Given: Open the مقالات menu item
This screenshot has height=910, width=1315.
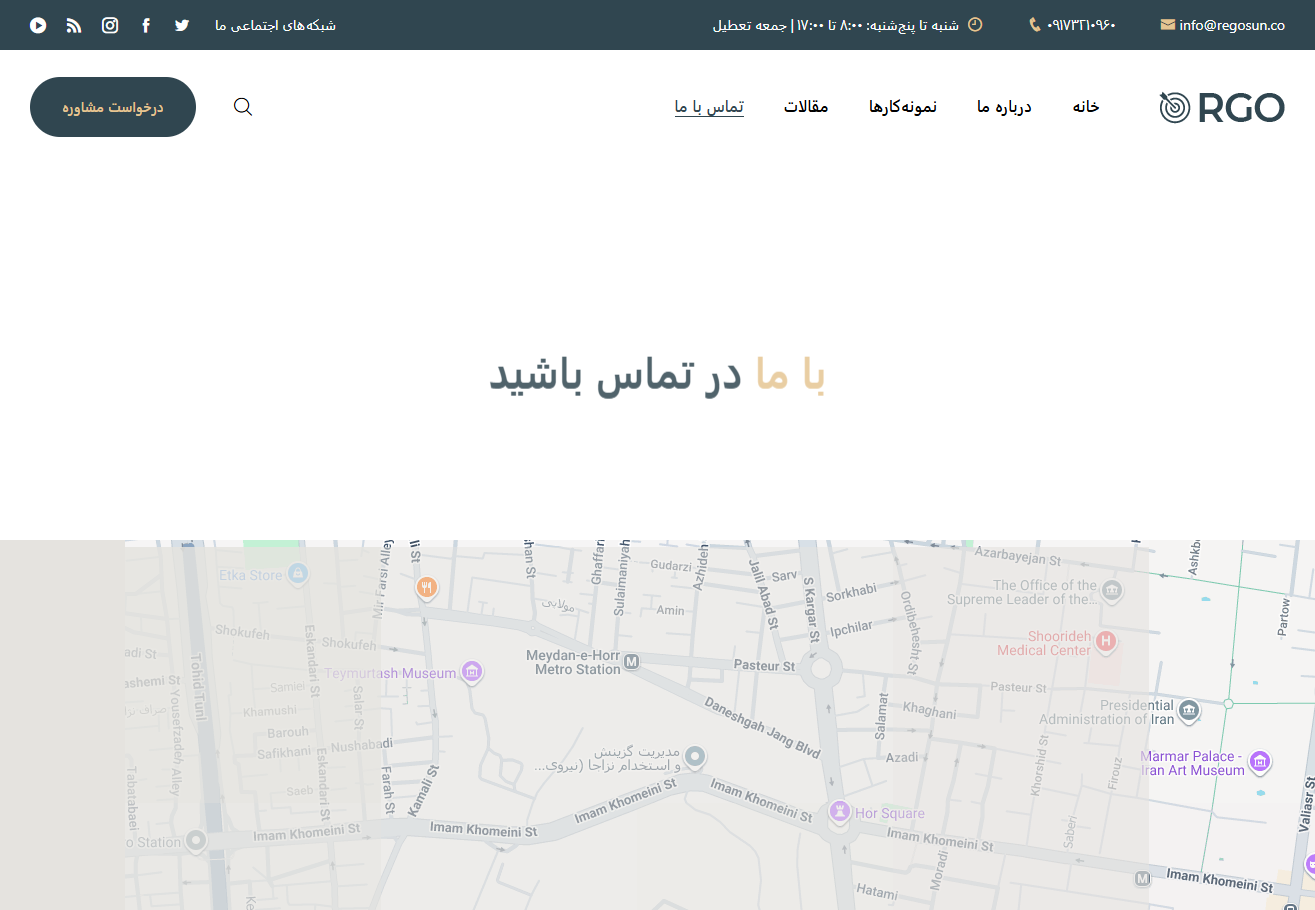Looking at the screenshot, I should click(x=806, y=106).
